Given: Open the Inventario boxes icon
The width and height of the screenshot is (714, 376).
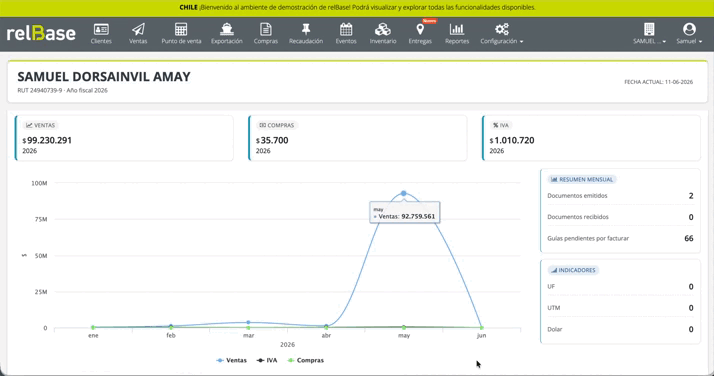Looking at the screenshot, I should [382, 30].
